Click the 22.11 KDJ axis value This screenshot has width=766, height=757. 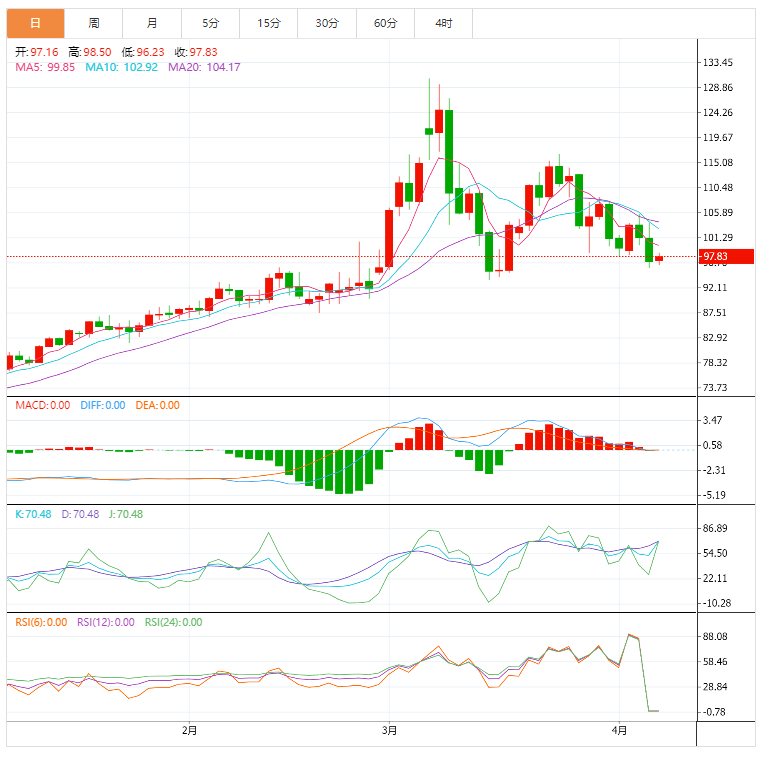pos(715,578)
